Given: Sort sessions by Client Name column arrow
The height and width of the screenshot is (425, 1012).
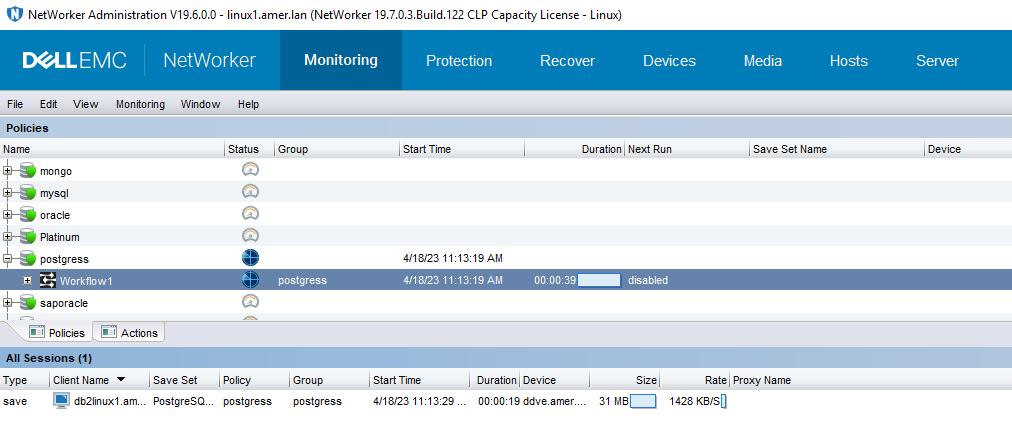Looking at the screenshot, I should (122, 380).
